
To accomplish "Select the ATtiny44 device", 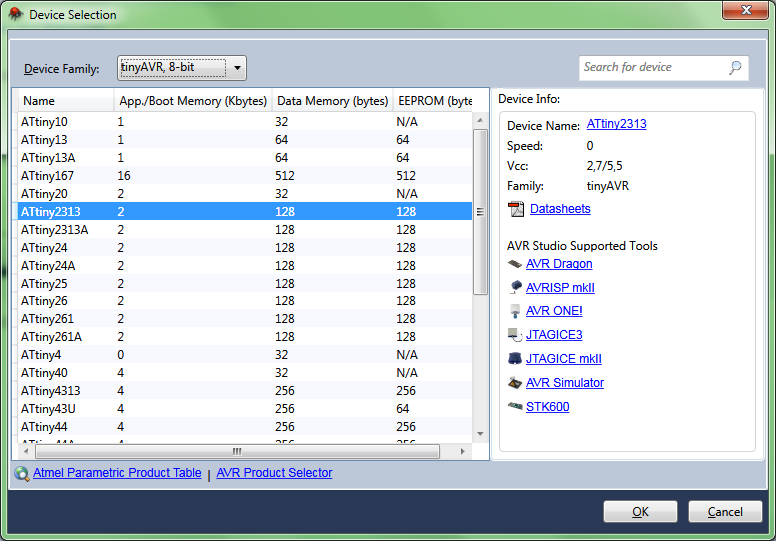I will pos(245,427).
